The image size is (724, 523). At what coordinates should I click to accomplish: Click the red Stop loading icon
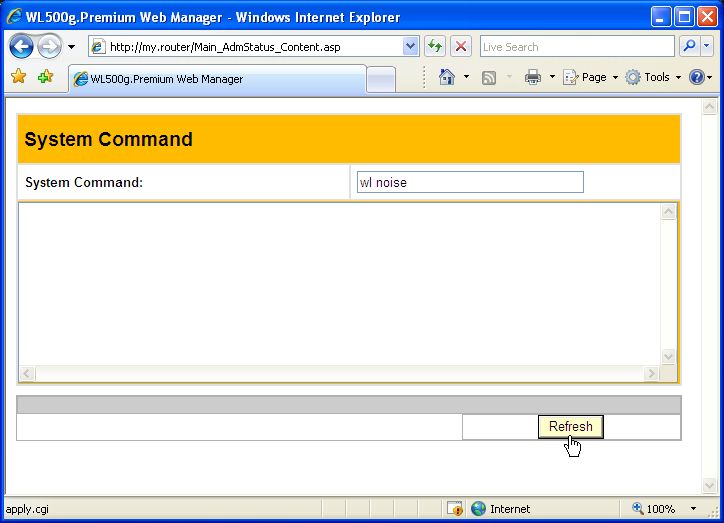pos(460,47)
